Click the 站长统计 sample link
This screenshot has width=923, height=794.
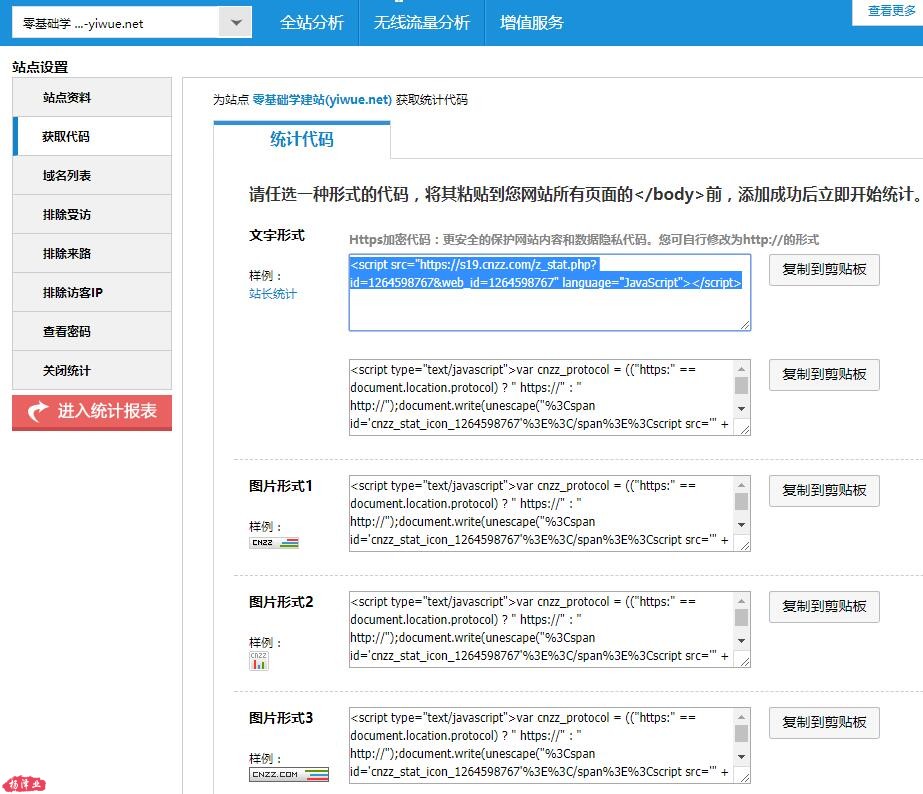[273, 293]
